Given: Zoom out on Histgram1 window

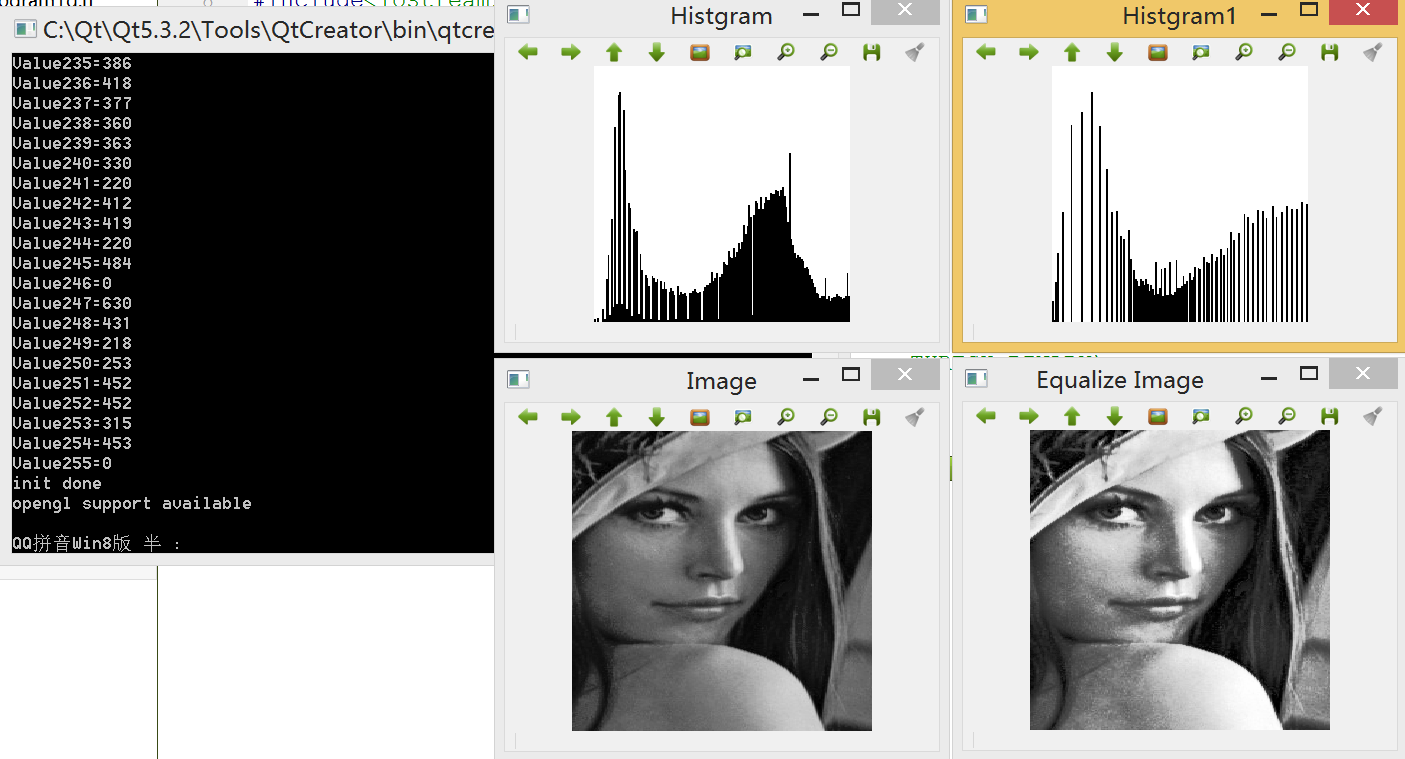Looking at the screenshot, I should 1287,52.
